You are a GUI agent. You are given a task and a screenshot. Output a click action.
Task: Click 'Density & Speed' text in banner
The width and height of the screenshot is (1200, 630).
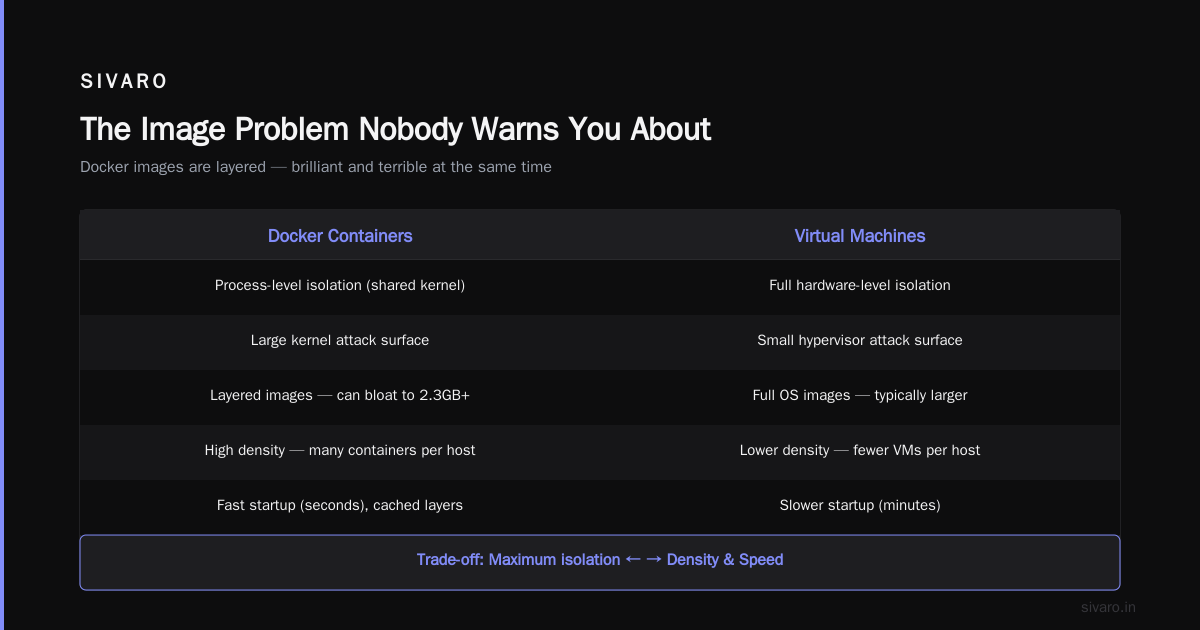725,560
